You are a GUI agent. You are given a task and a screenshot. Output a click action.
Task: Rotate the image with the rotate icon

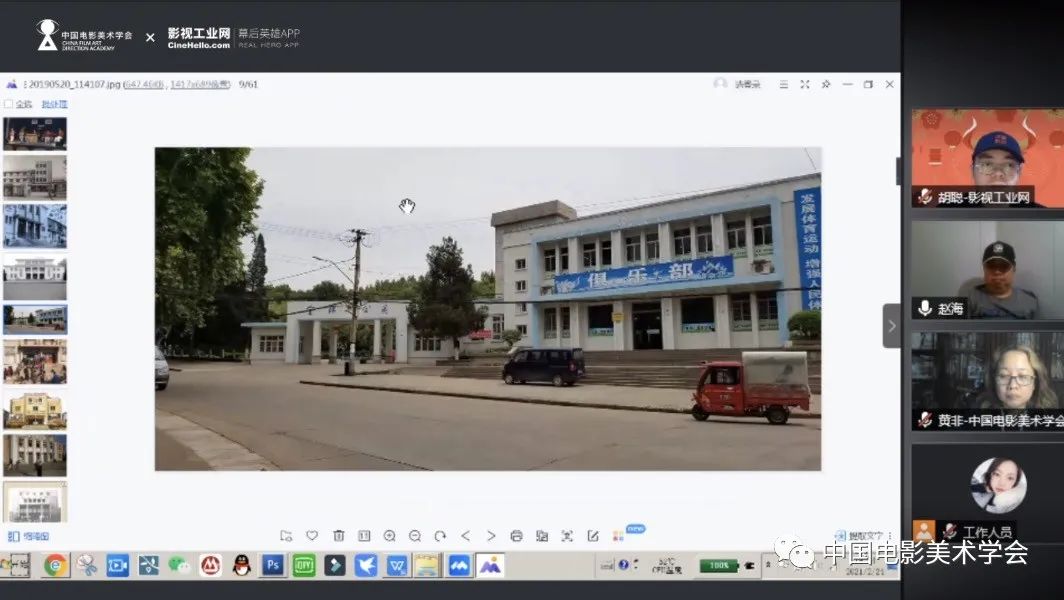click(x=440, y=536)
